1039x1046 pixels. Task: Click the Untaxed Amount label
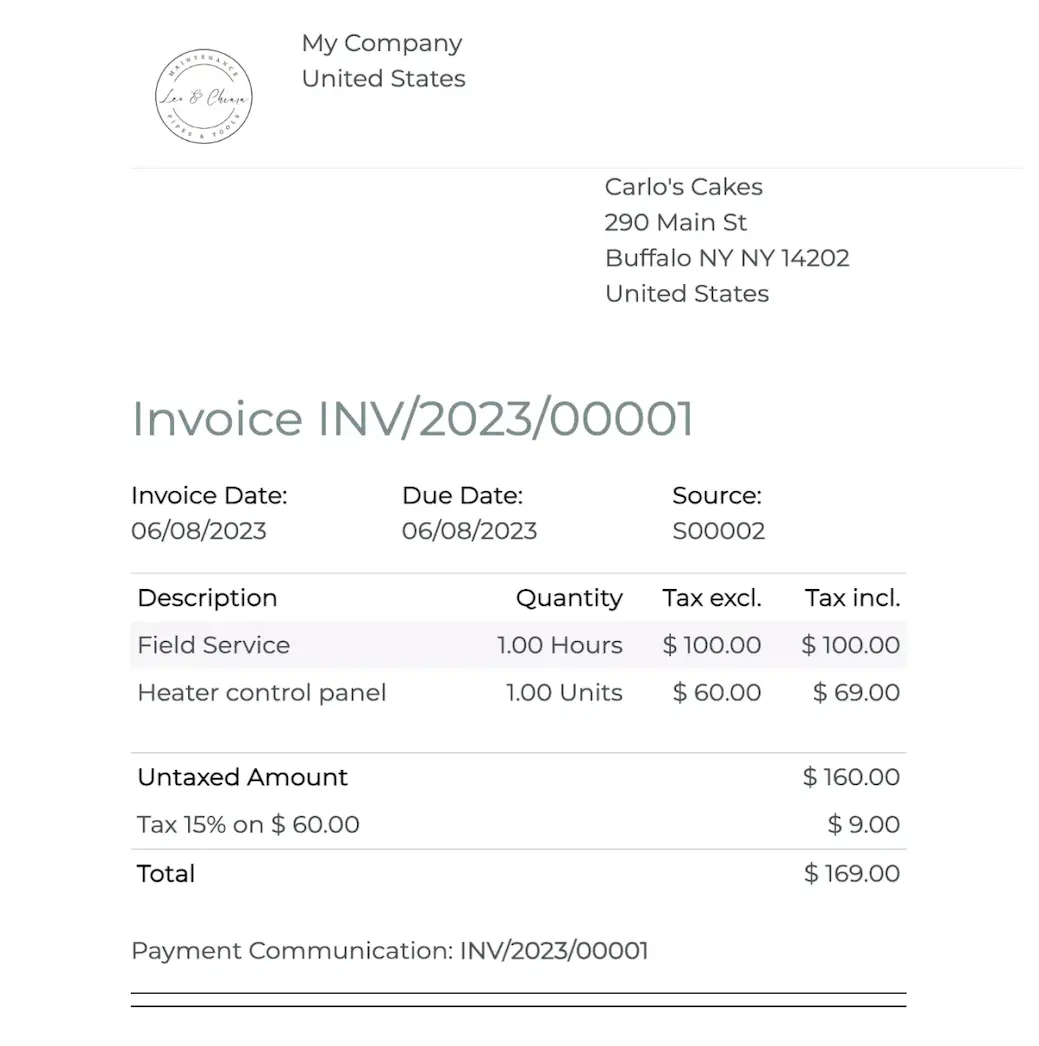click(x=242, y=777)
